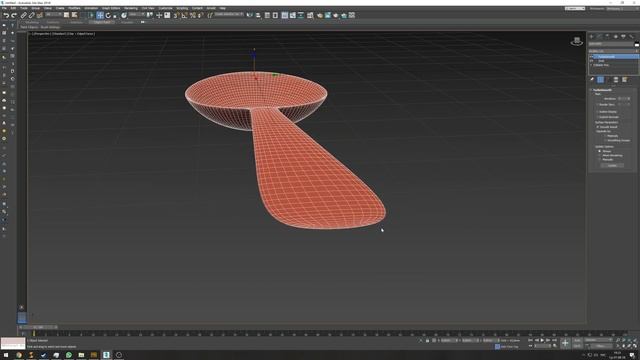640x360 pixels.
Task: Open the Render Setup icon
Action: point(320,15)
